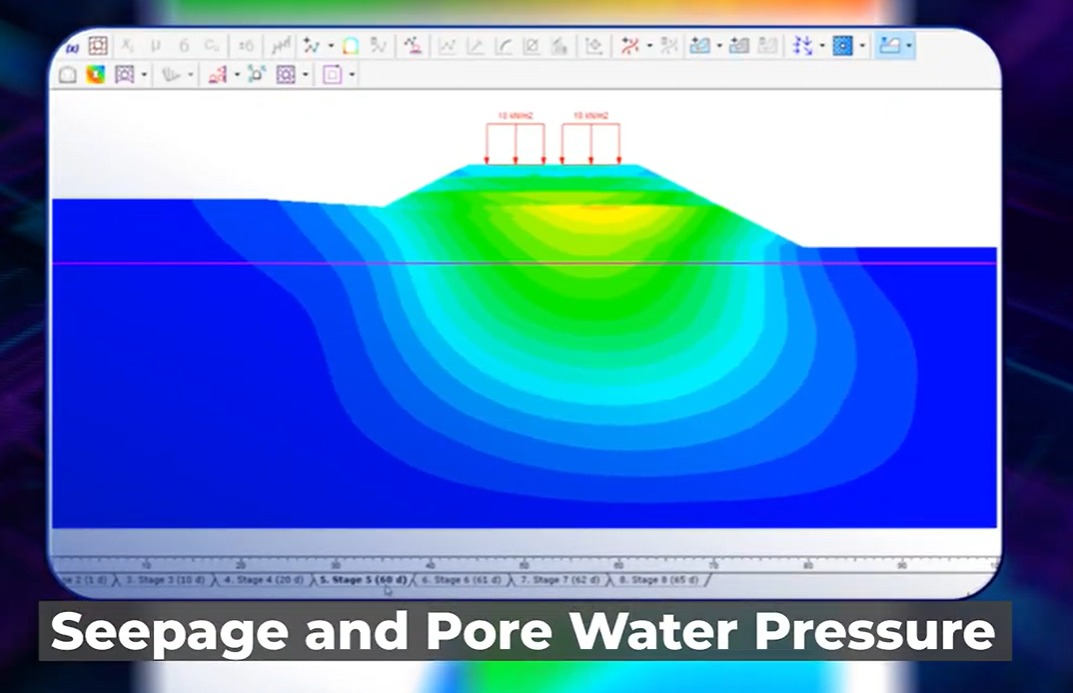Click the purple framed mesh icon, second row

(124, 74)
